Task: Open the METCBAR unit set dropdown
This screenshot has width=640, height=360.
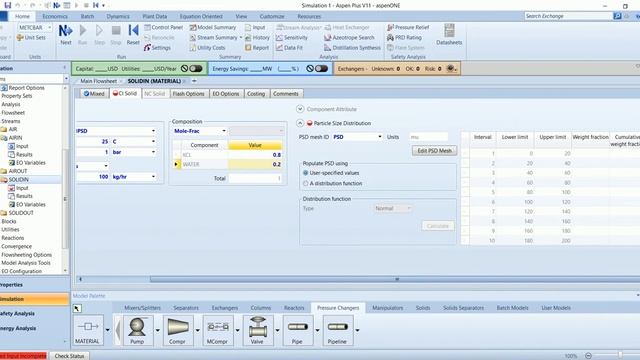Action: click(49, 27)
